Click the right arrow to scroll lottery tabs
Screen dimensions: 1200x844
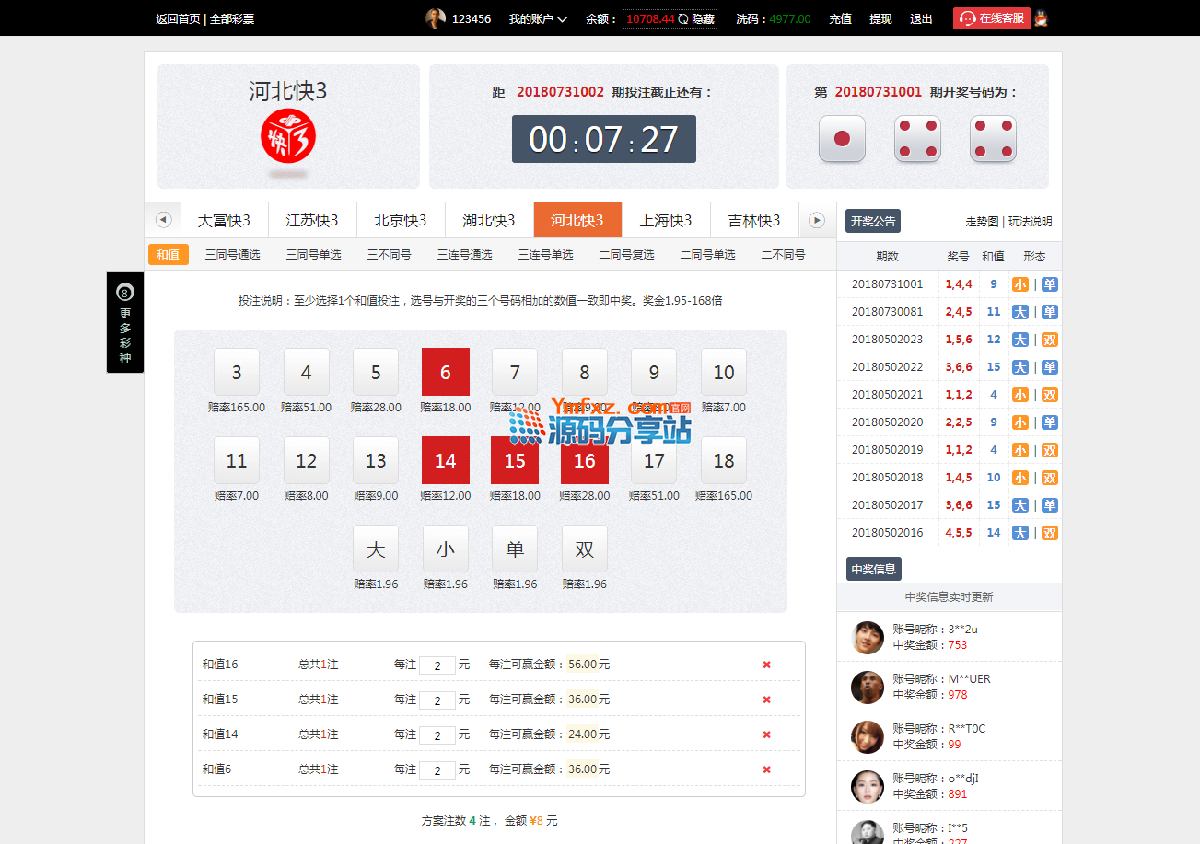[x=817, y=220]
